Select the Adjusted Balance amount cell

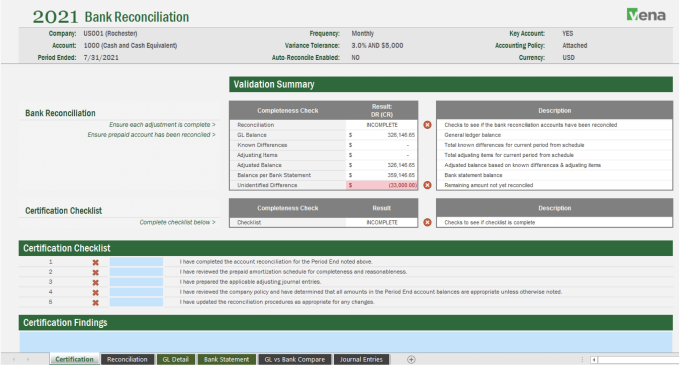pos(382,165)
